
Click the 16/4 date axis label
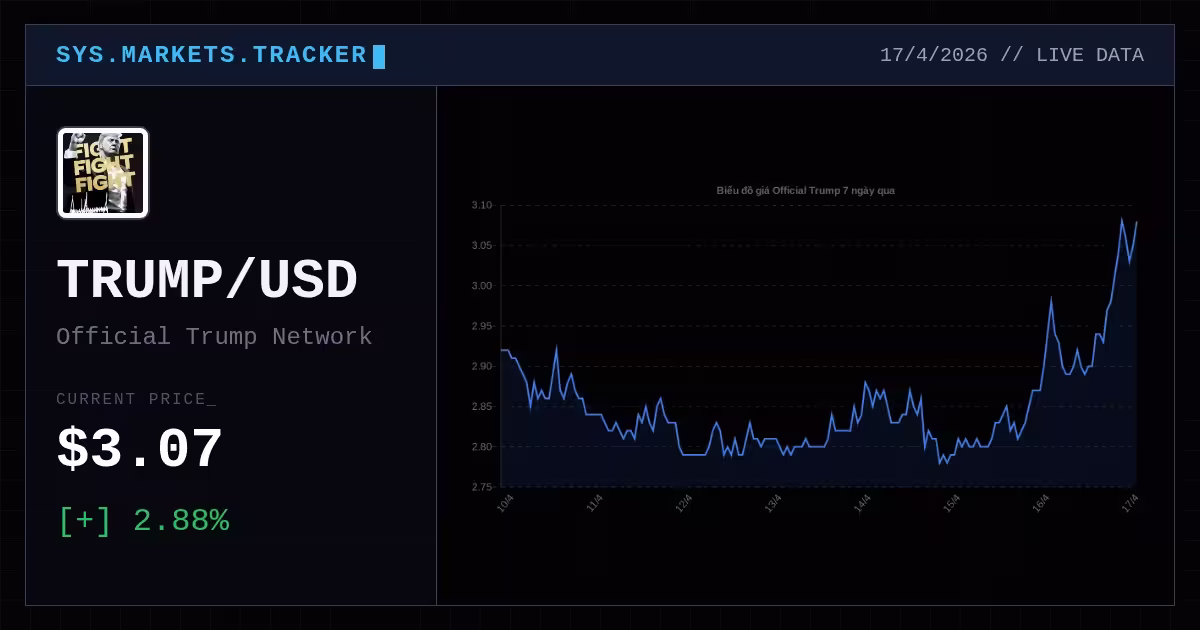click(x=1041, y=502)
